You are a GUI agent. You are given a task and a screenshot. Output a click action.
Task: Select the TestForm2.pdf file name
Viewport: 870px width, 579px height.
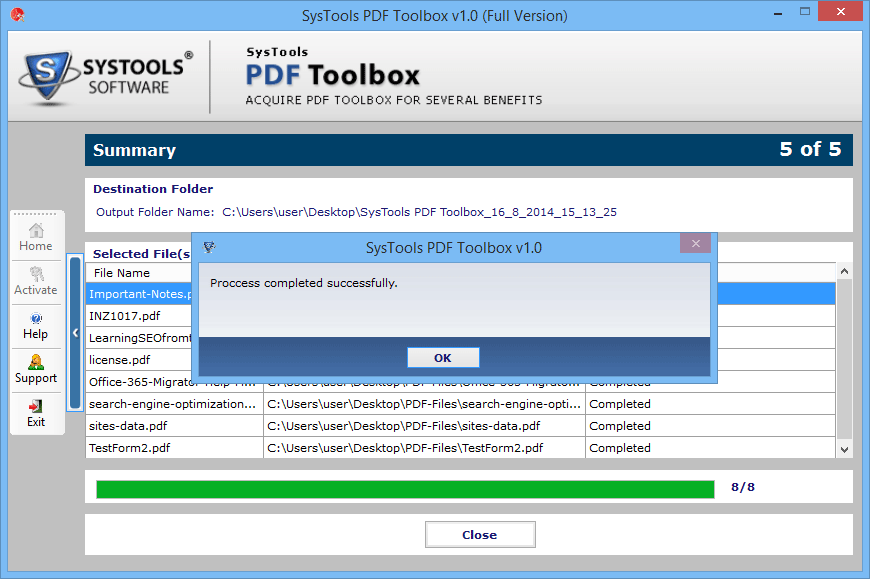click(130, 448)
